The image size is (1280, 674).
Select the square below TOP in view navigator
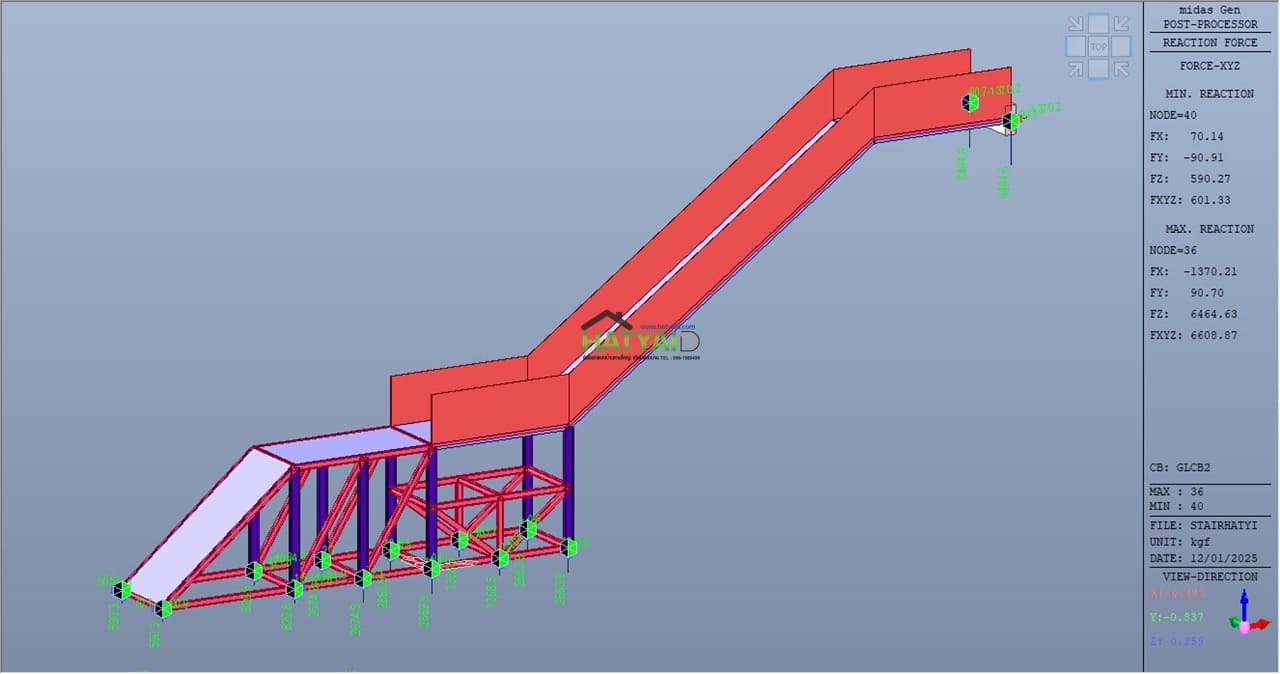(1098, 69)
